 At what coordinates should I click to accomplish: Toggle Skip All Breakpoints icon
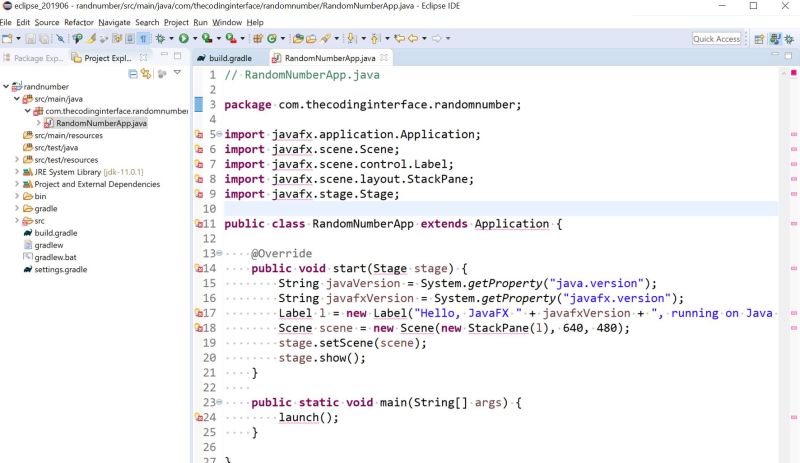pyautogui.click(x=60, y=38)
